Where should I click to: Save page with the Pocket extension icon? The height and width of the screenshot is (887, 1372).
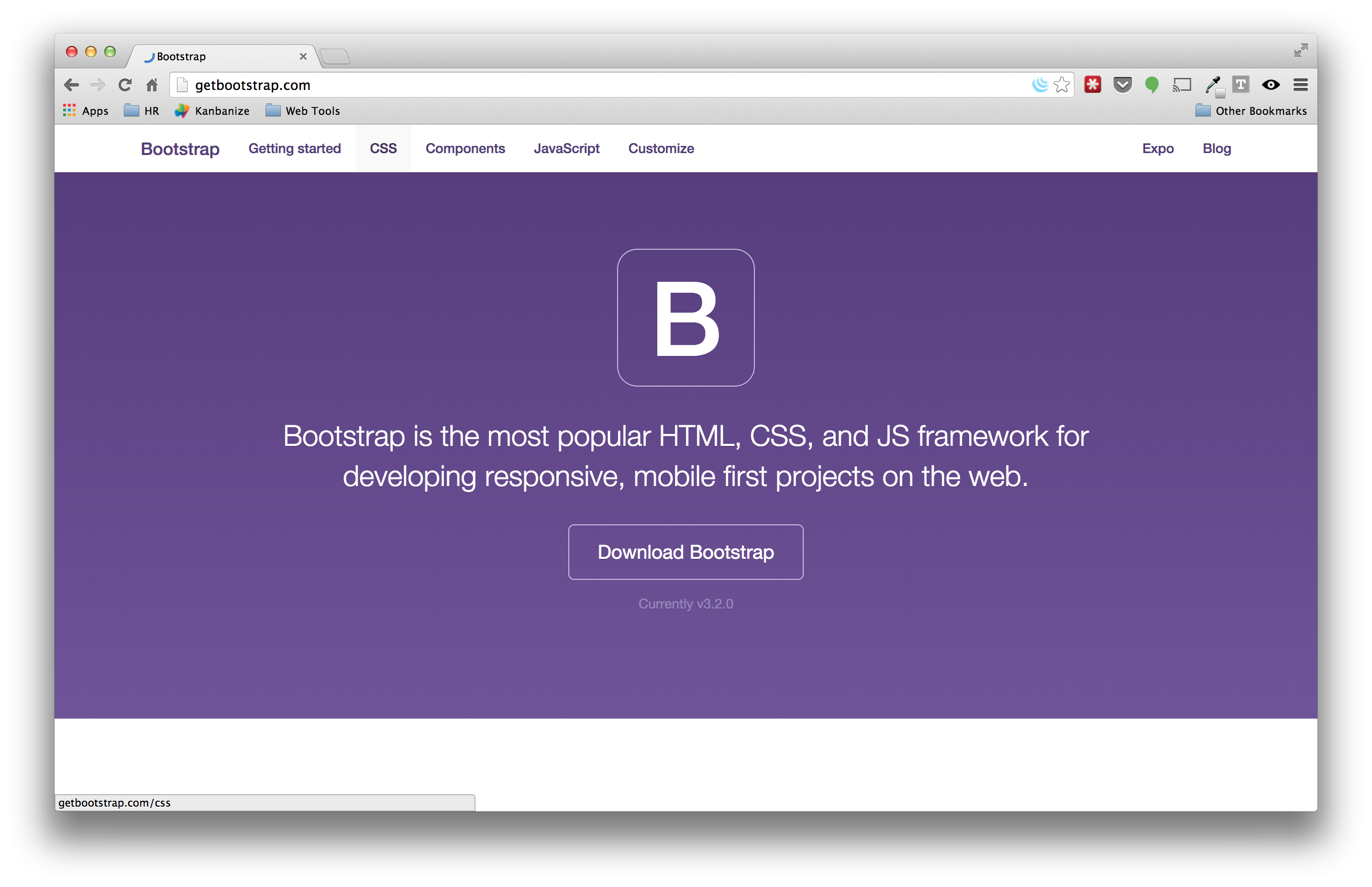tap(1122, 85)
